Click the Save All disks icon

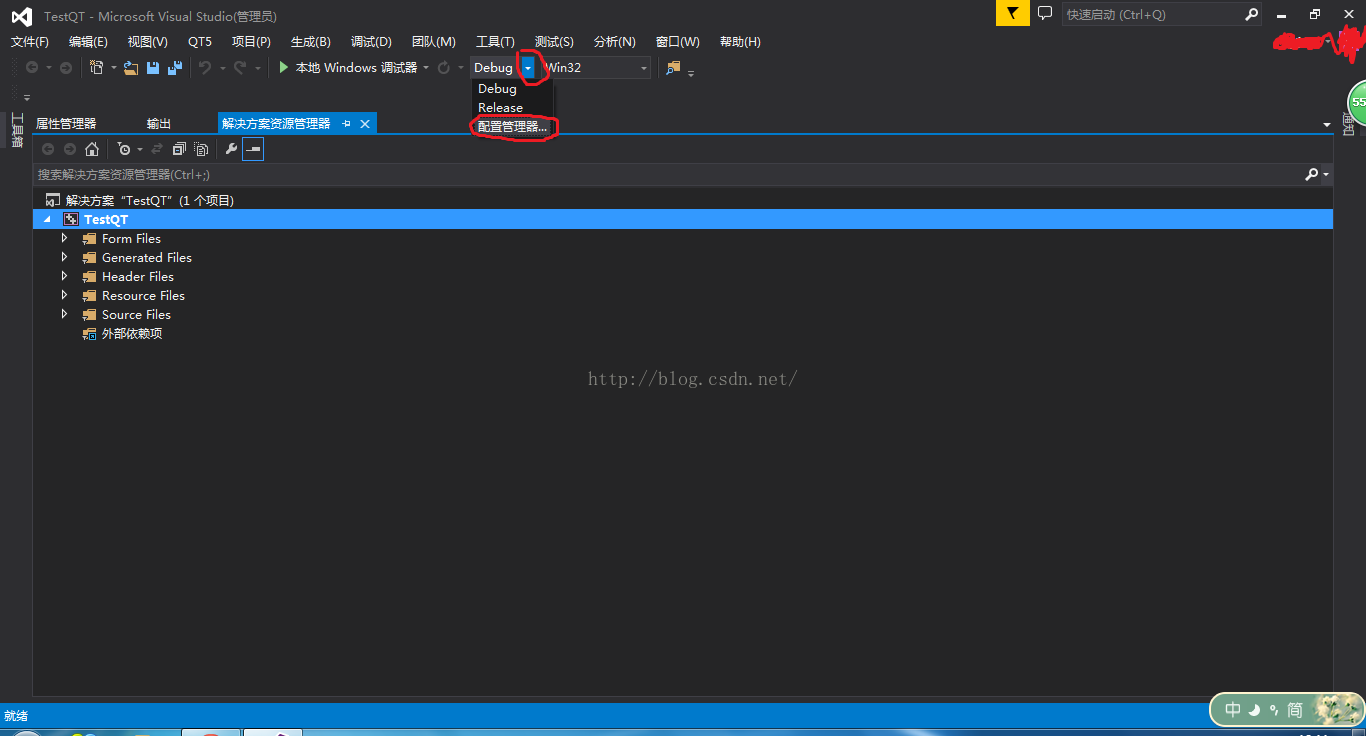(175, 67)
